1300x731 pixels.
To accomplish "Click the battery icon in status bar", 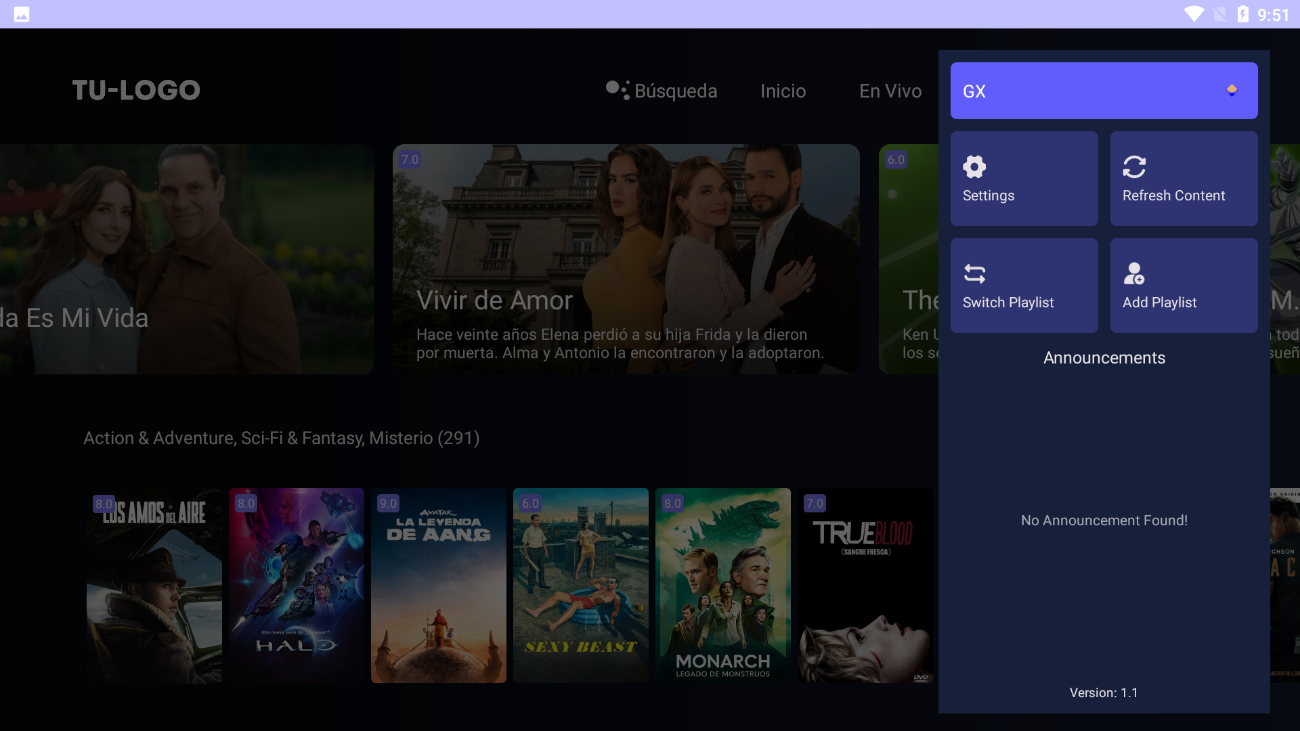I will click(x=1243, y=14).
